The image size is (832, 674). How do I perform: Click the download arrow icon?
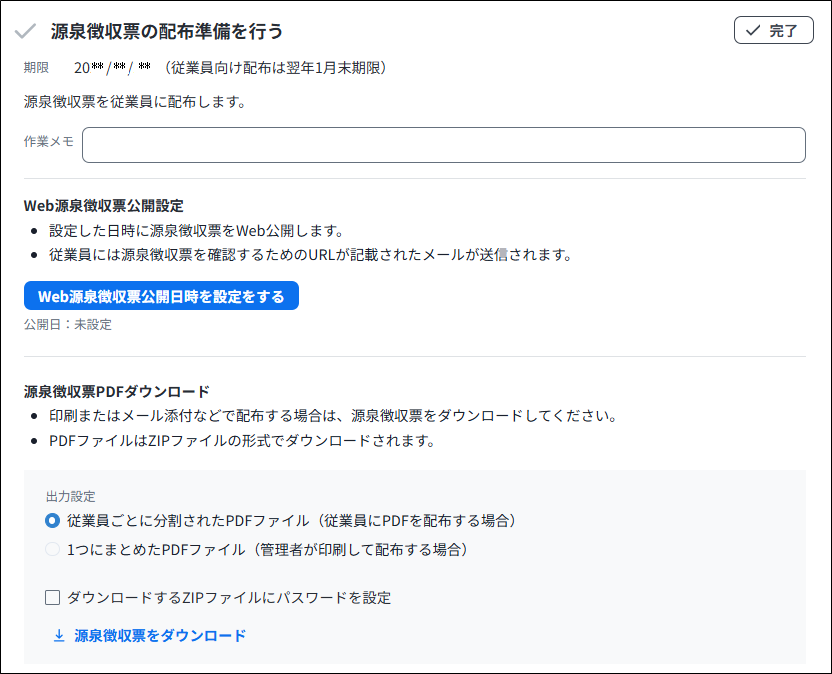tap(59, 635)
